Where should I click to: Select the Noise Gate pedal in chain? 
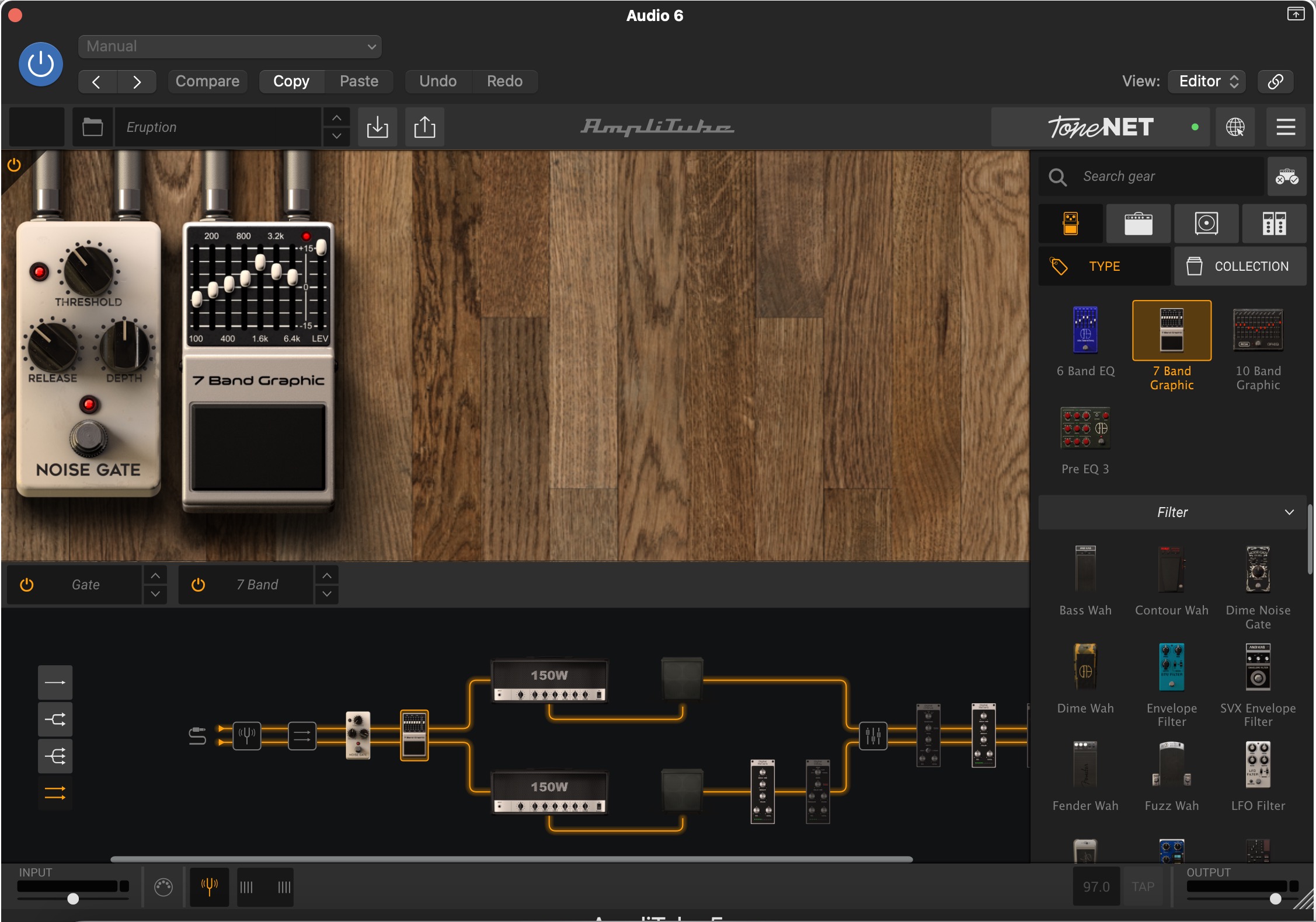(358, 735)
